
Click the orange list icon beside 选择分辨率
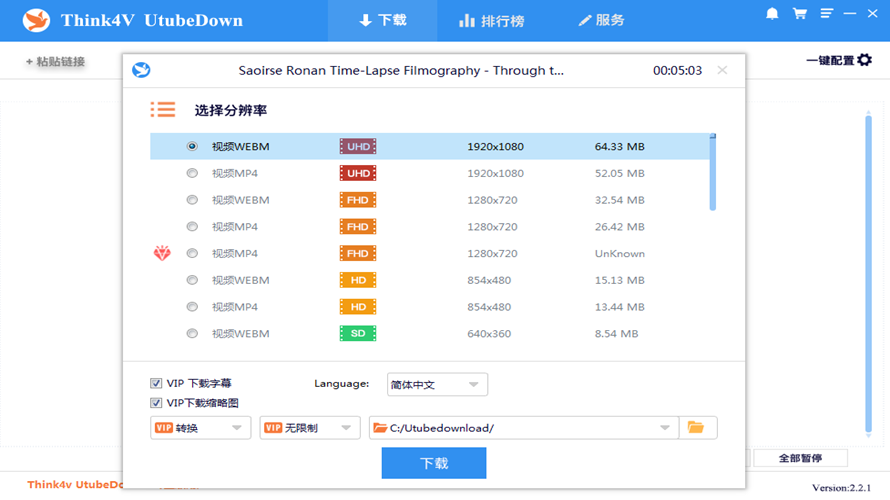tap(163, 109)
